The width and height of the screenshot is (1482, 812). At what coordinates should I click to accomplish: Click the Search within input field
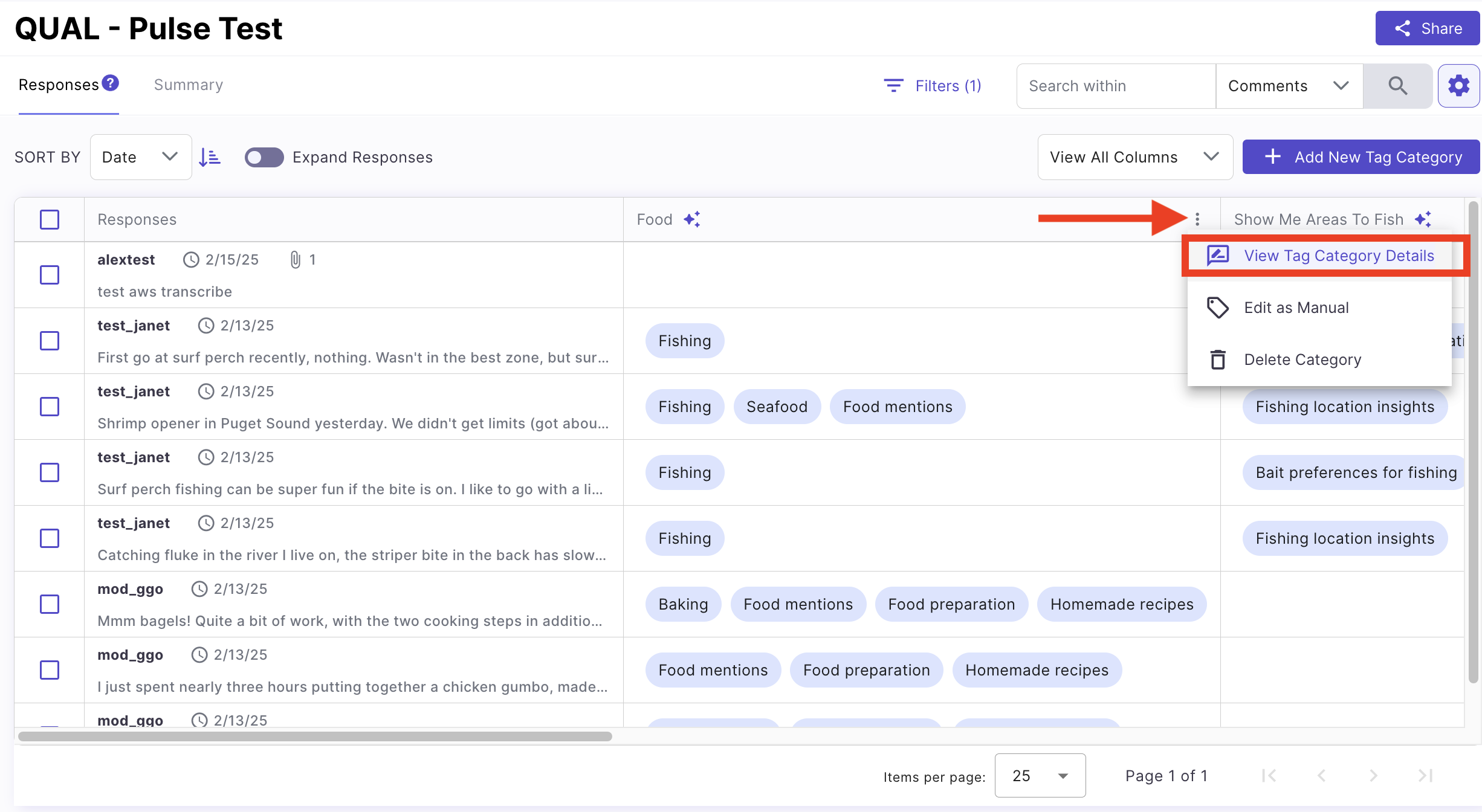[x=1115, y=86]
